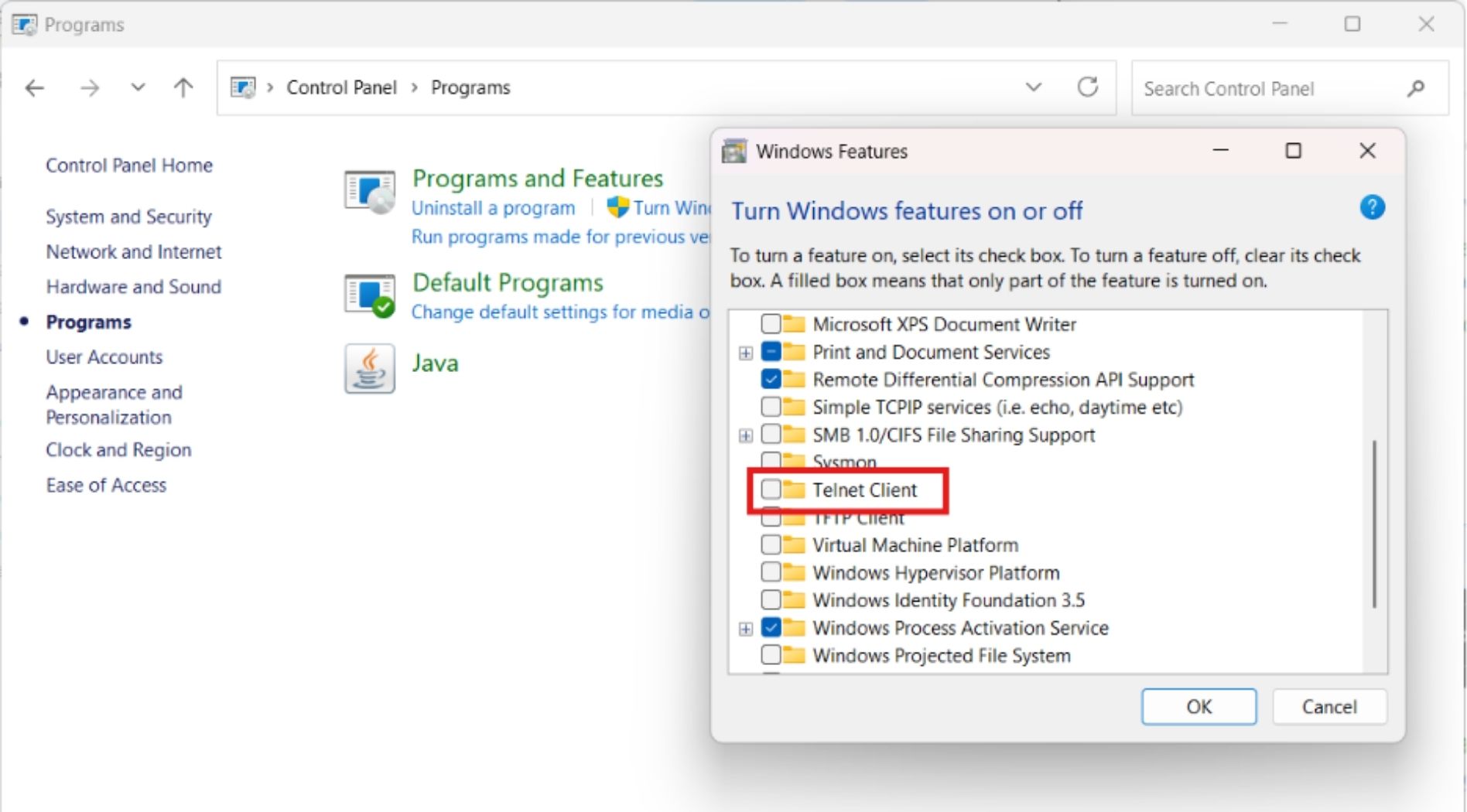Check the Virtual Machine Platform box
This screenshot has width=1467, height=812.
[x=771, y=545]
